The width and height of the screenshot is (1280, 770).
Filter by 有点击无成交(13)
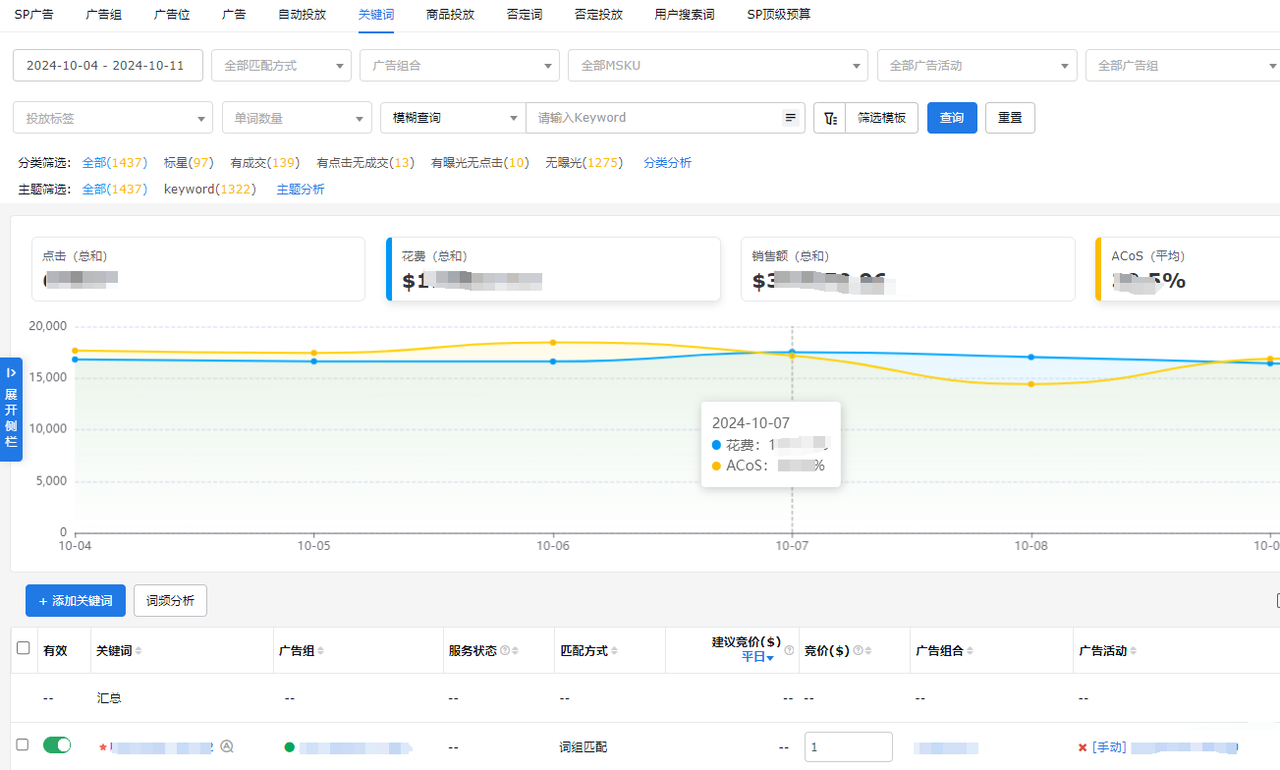365,162
